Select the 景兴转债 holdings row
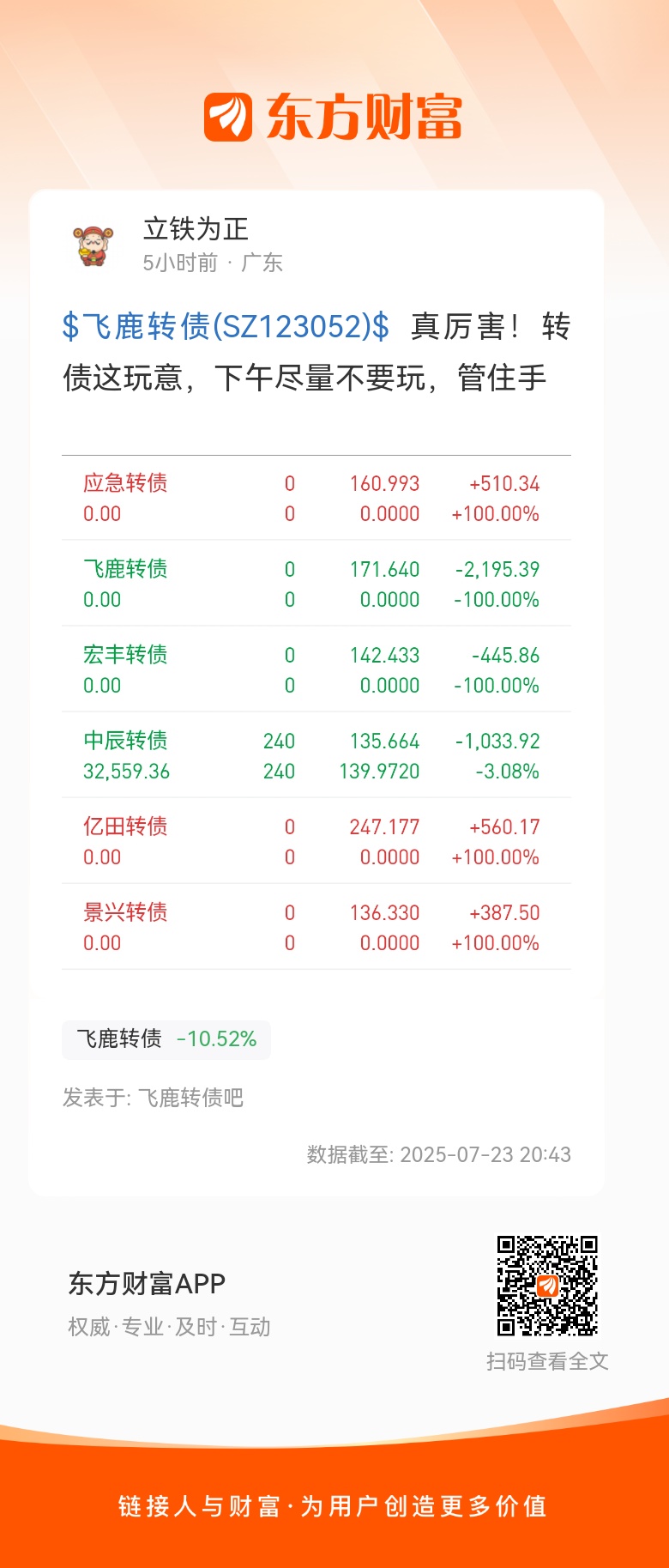Screen dimensions: 669x1568 point(316,927)
